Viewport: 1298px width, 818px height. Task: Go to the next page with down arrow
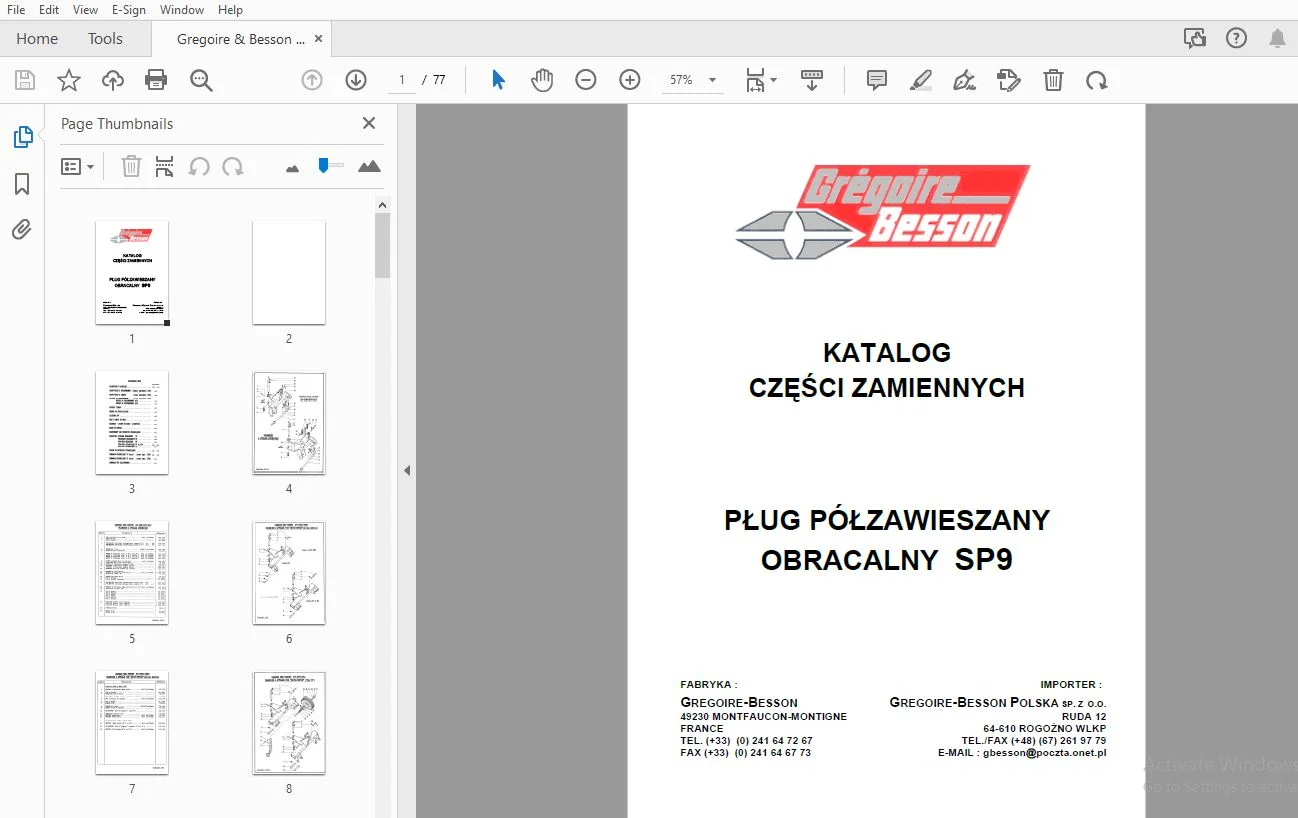[x=356, y=80]
